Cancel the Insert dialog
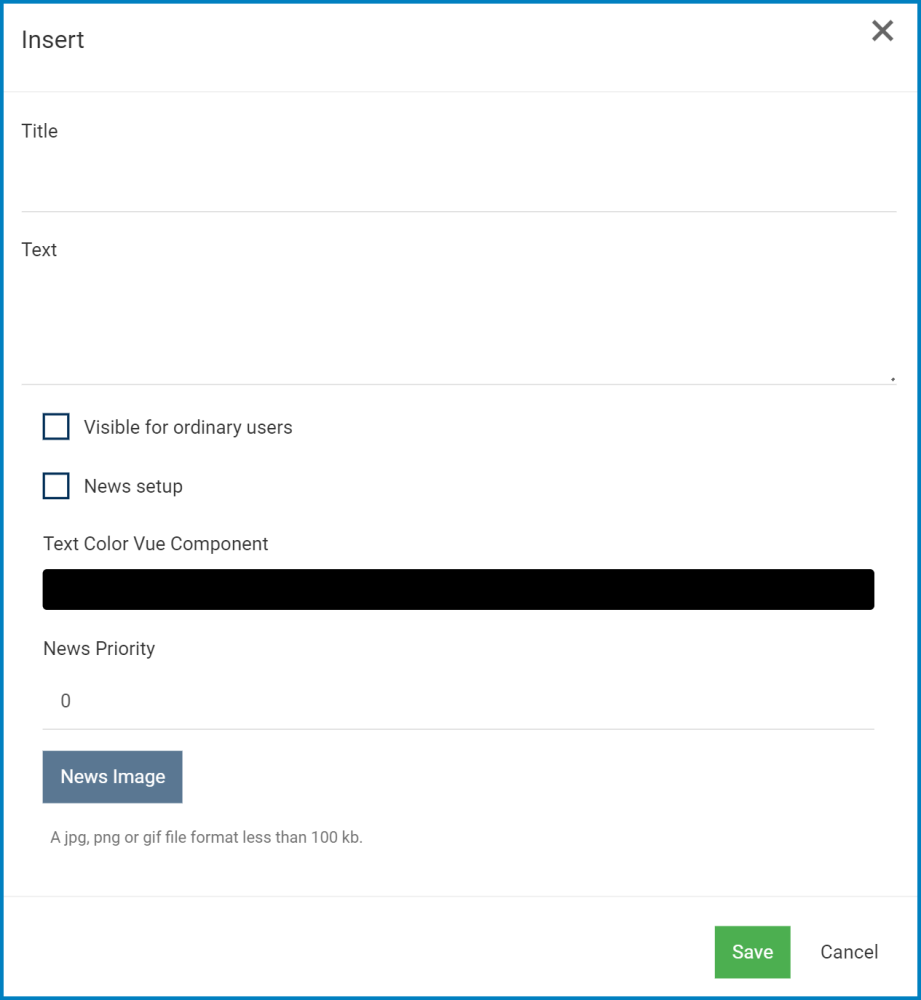Image resolution: width=921 pixels, height=1000 pixels. (x=849, y=952)
